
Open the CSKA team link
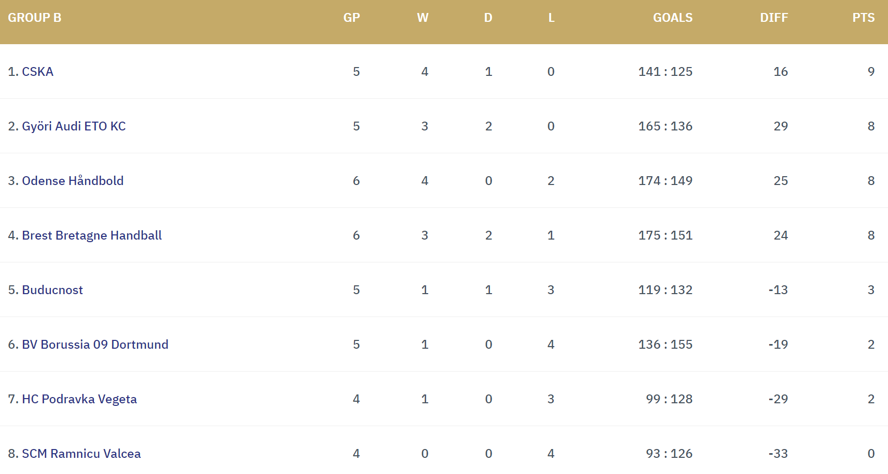point(37,72)
